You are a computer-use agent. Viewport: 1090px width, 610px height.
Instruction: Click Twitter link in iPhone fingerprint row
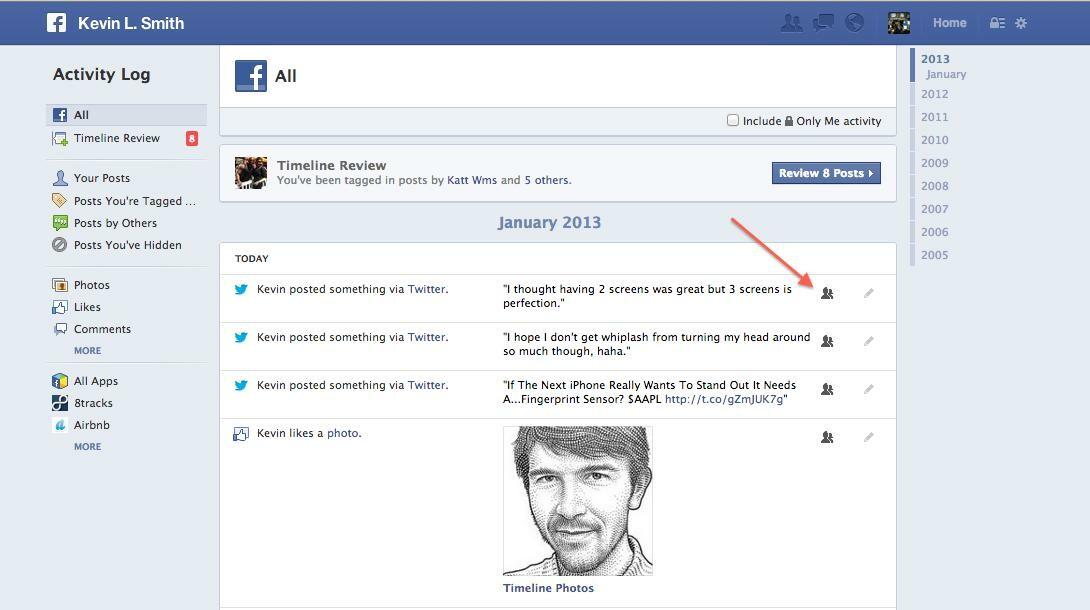(x=426, y=385)
